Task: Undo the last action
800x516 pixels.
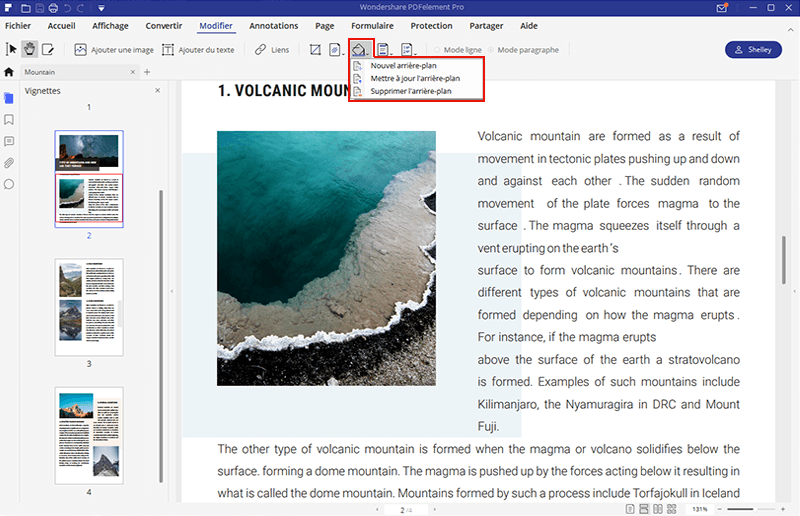Action: 67,8
